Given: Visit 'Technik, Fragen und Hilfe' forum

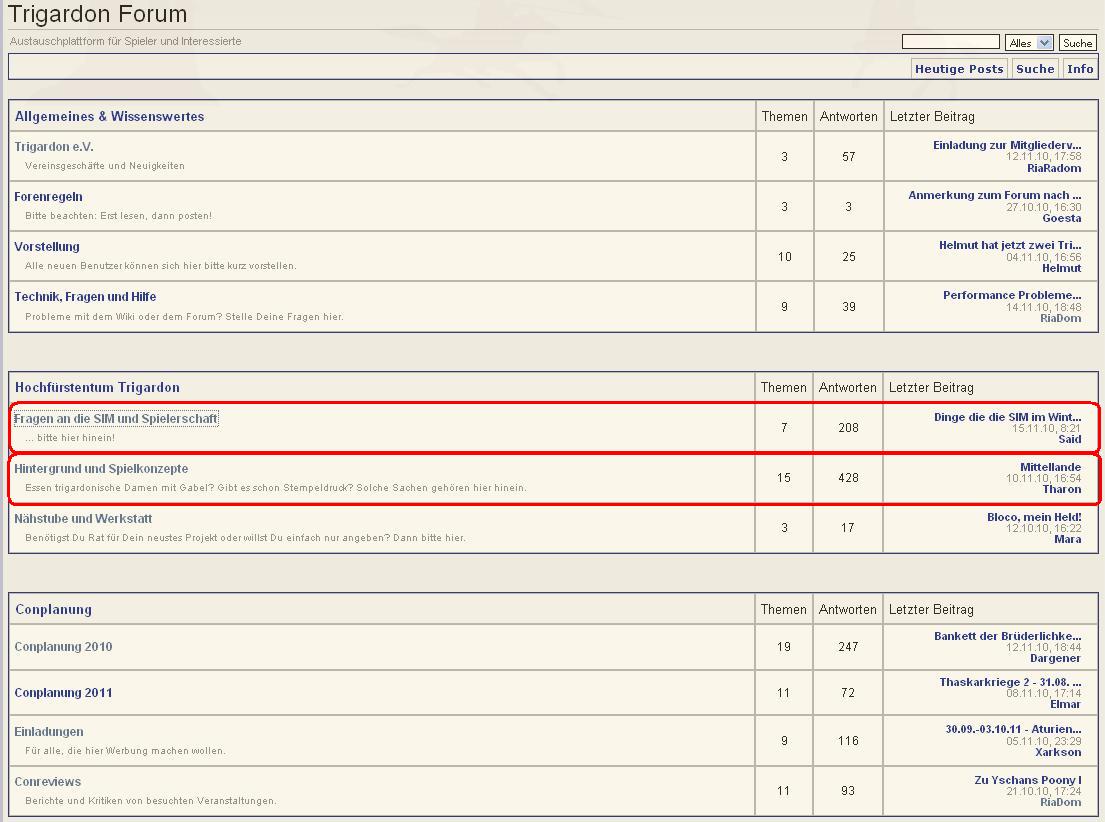Looking at the screenshot, I should [85, 297].
